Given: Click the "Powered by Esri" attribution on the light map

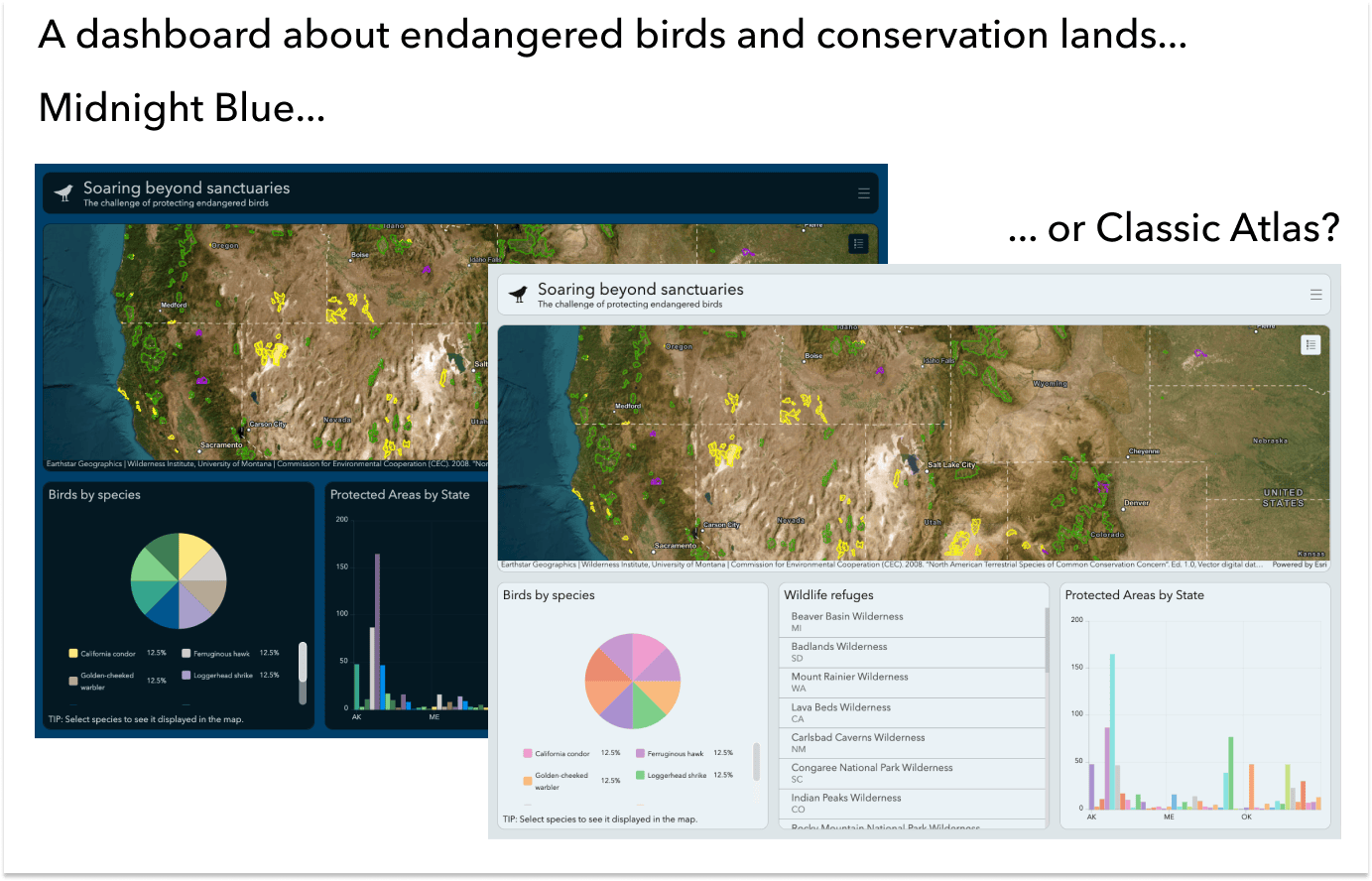Looking at the screenshot, I should (1300, 566).
